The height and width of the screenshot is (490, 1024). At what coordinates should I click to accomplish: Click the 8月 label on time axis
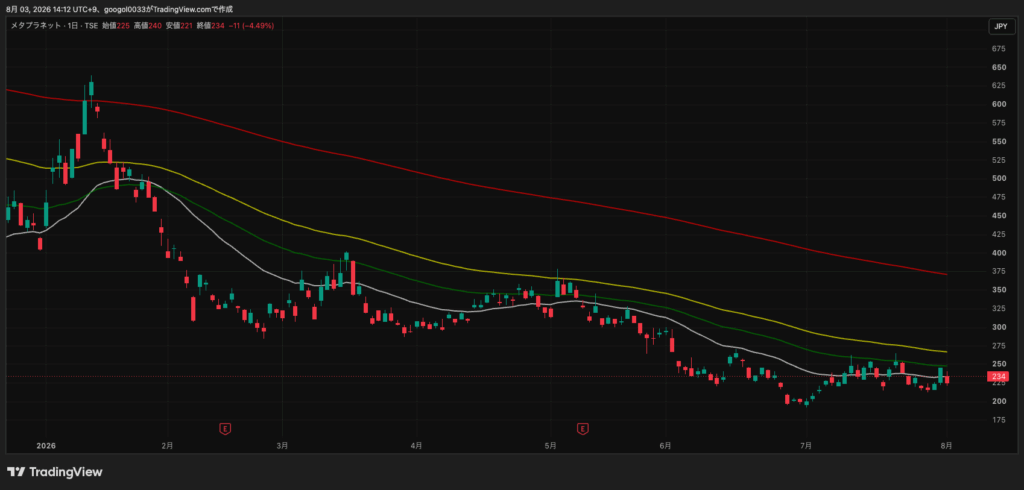(946, 446)
